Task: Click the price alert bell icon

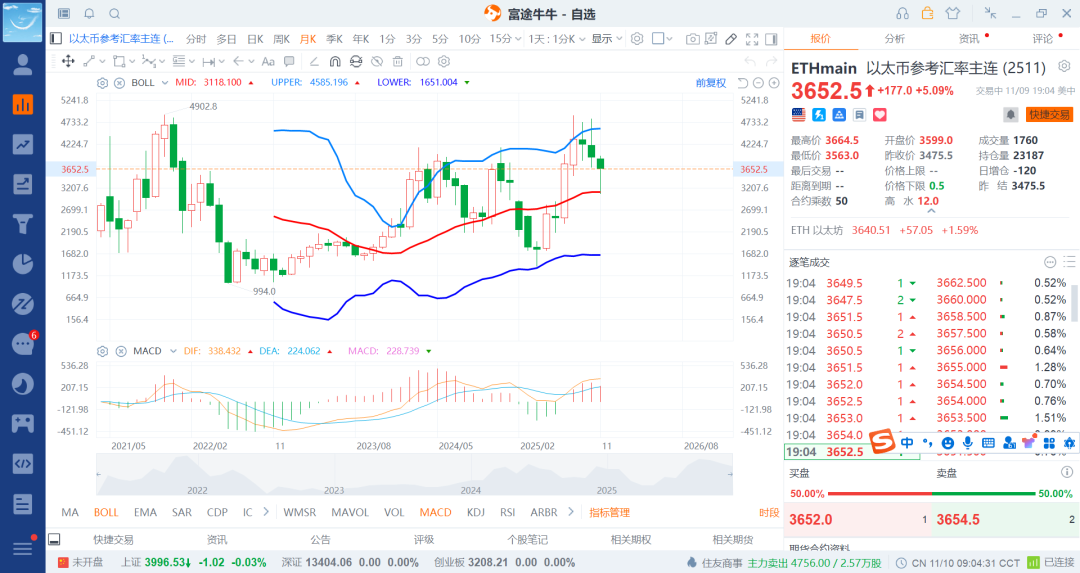Action: [1011, 115]
